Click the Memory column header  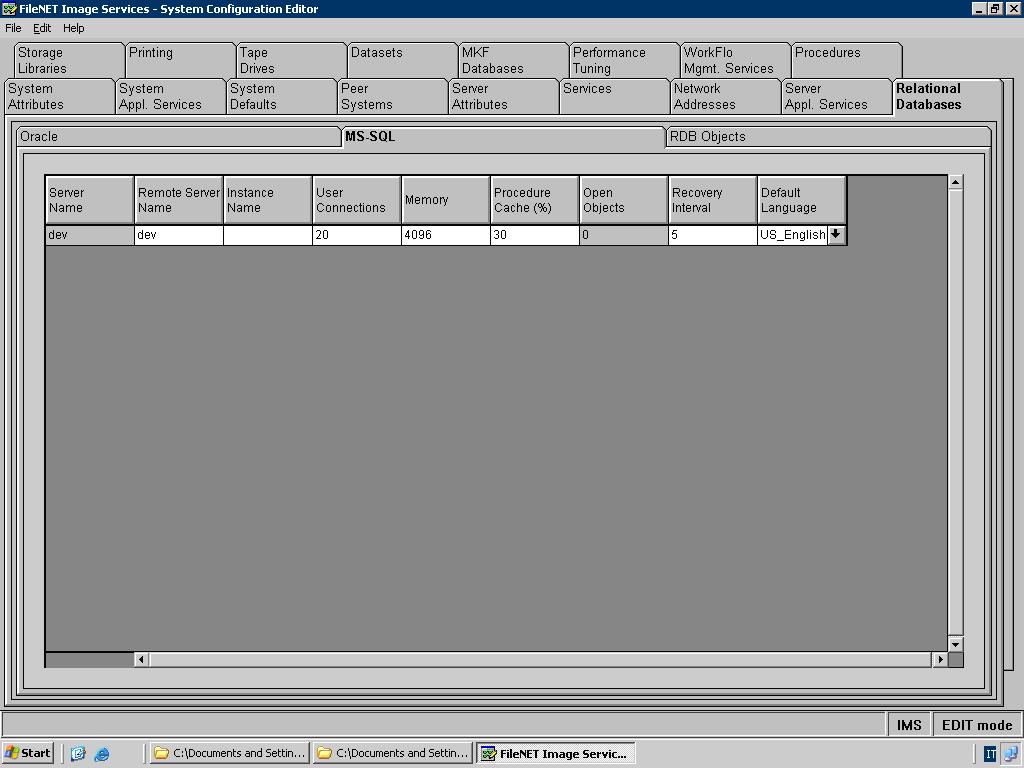[x=445, y=200]
